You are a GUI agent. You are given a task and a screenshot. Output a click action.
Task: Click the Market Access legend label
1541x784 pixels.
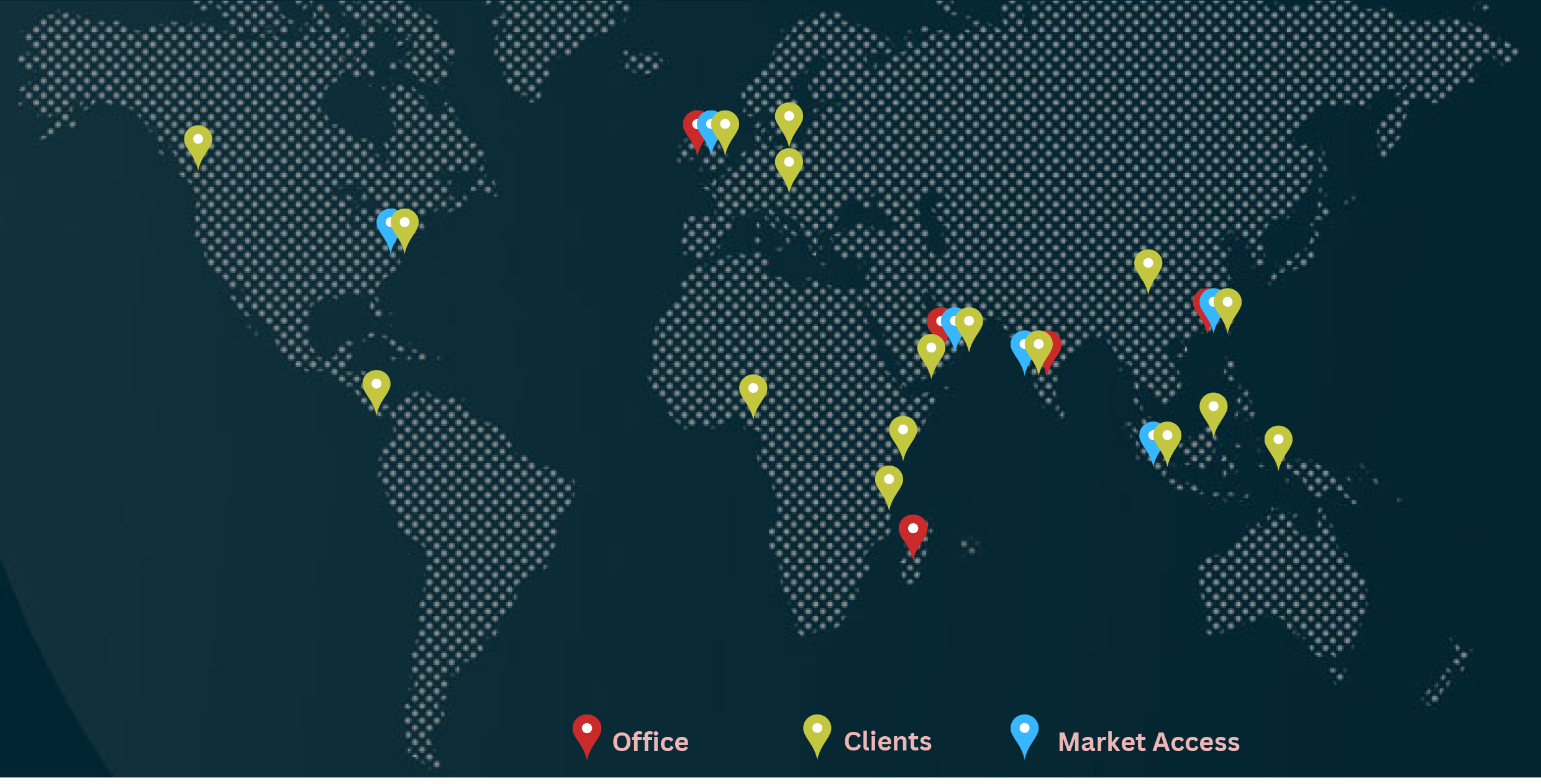click(x=1148, y=742)
